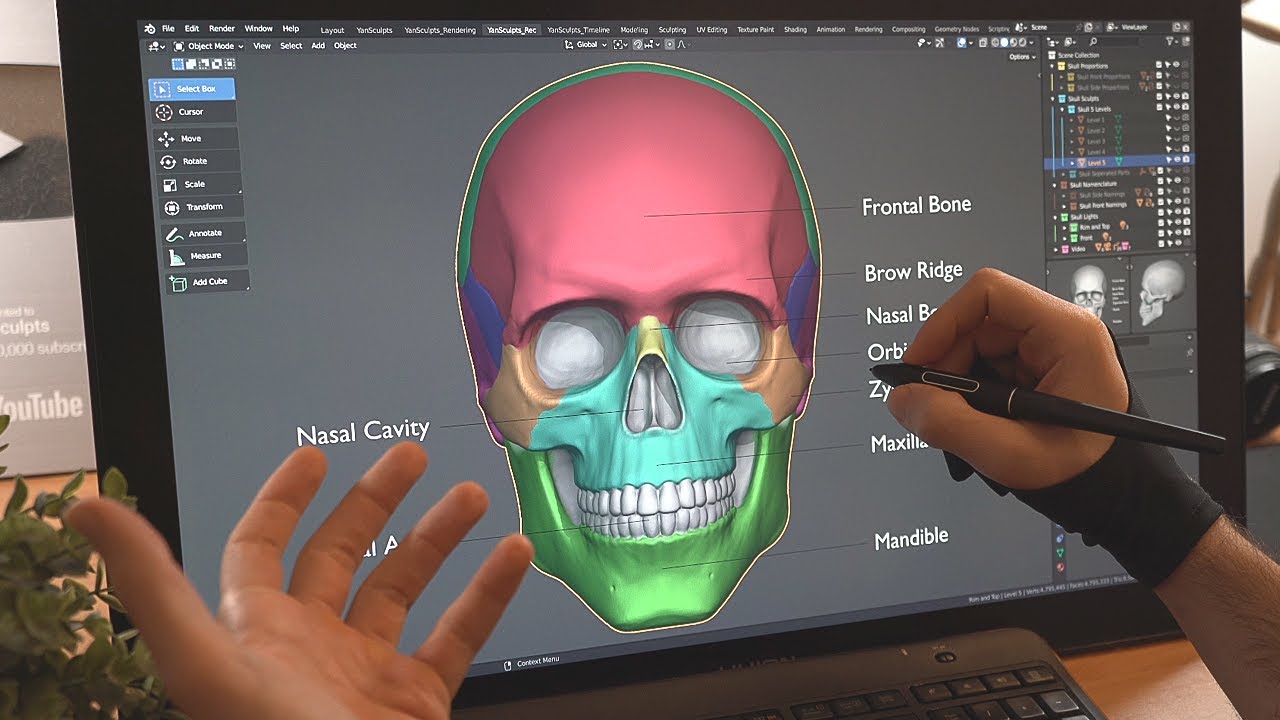Click the snap magnet icon

[x=638, y=44]
